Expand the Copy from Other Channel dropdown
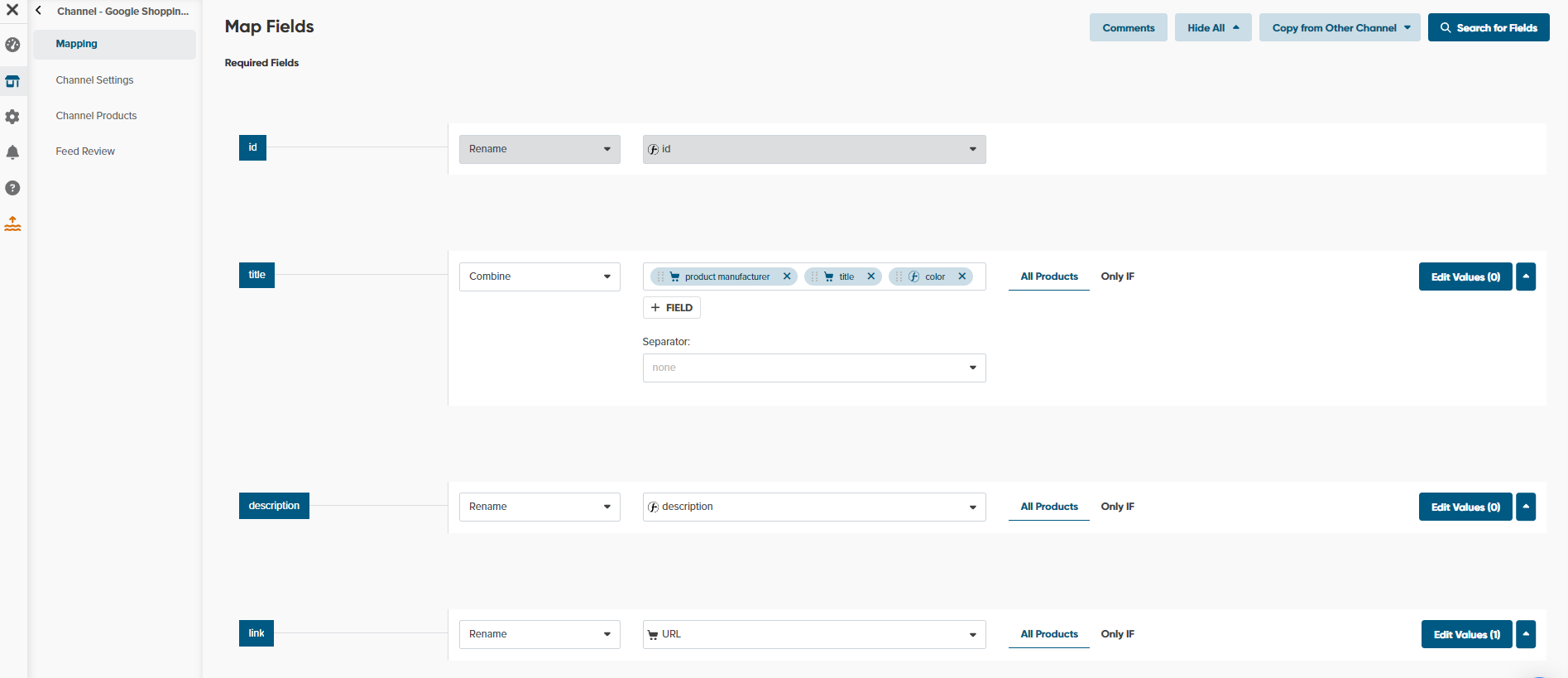1568x678 pixels. pyautogui.click(x=1340, y=27)
